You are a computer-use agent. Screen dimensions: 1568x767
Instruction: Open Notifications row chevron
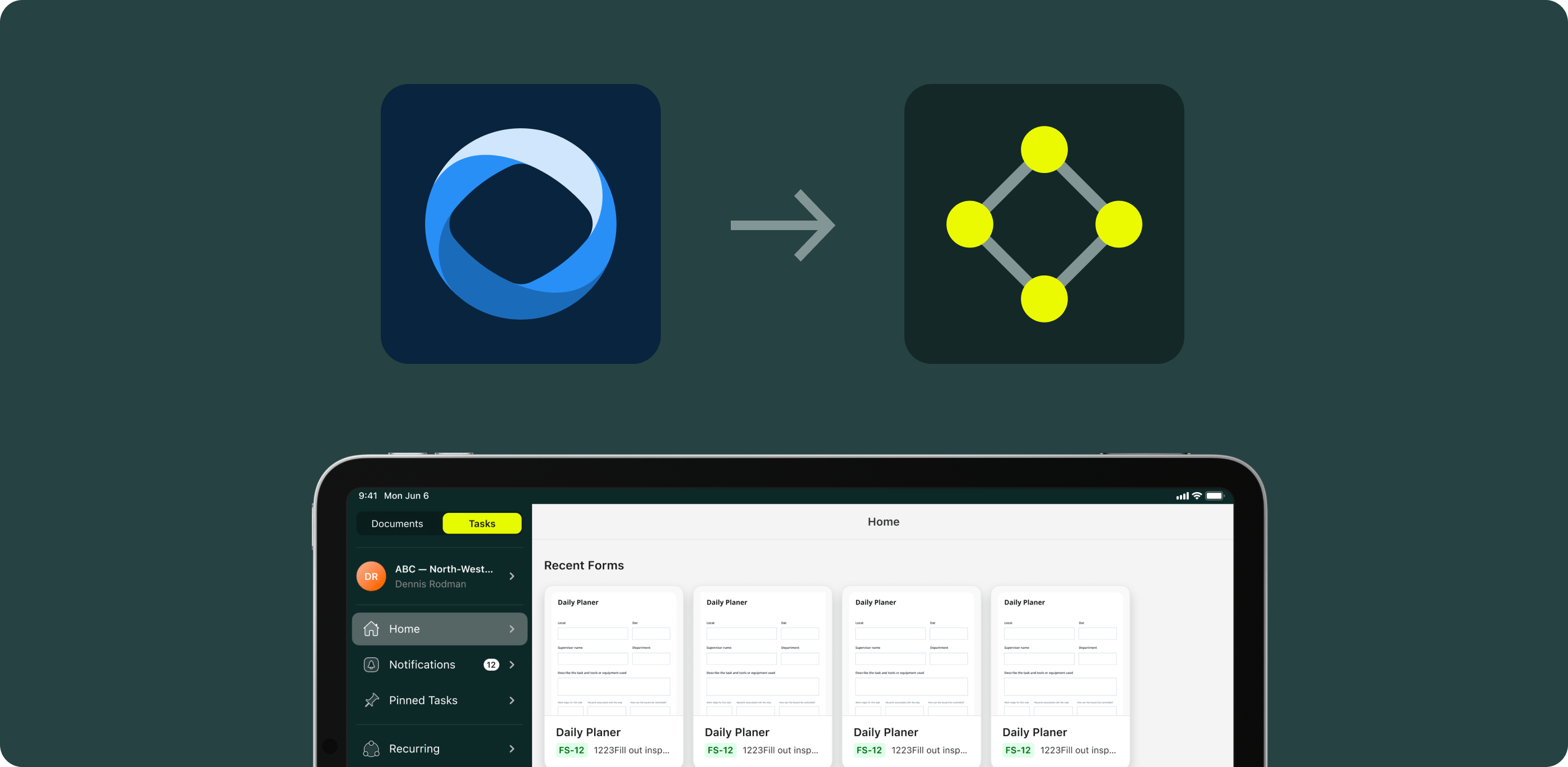click(x=512, y=665)
